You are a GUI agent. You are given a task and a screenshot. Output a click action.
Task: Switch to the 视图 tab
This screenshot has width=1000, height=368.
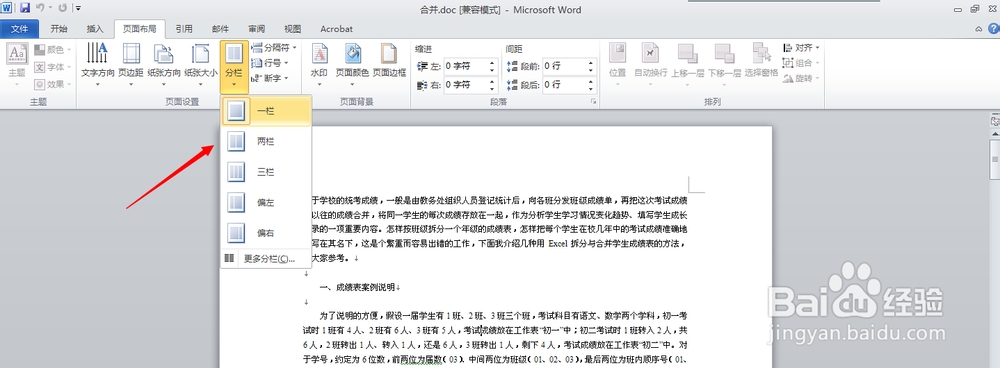coord(293,29)
